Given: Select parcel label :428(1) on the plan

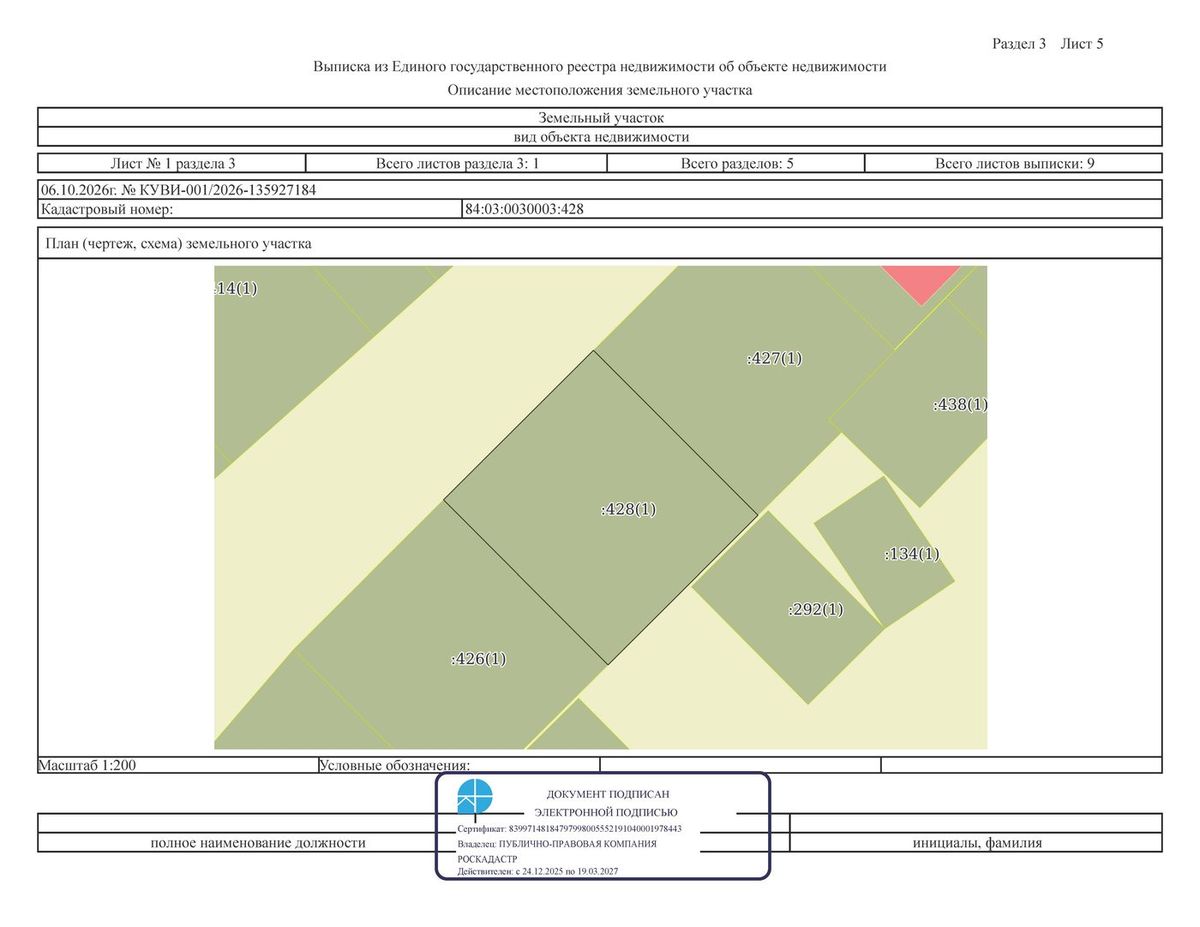Looking at the screenshot, I should (628, 509).
